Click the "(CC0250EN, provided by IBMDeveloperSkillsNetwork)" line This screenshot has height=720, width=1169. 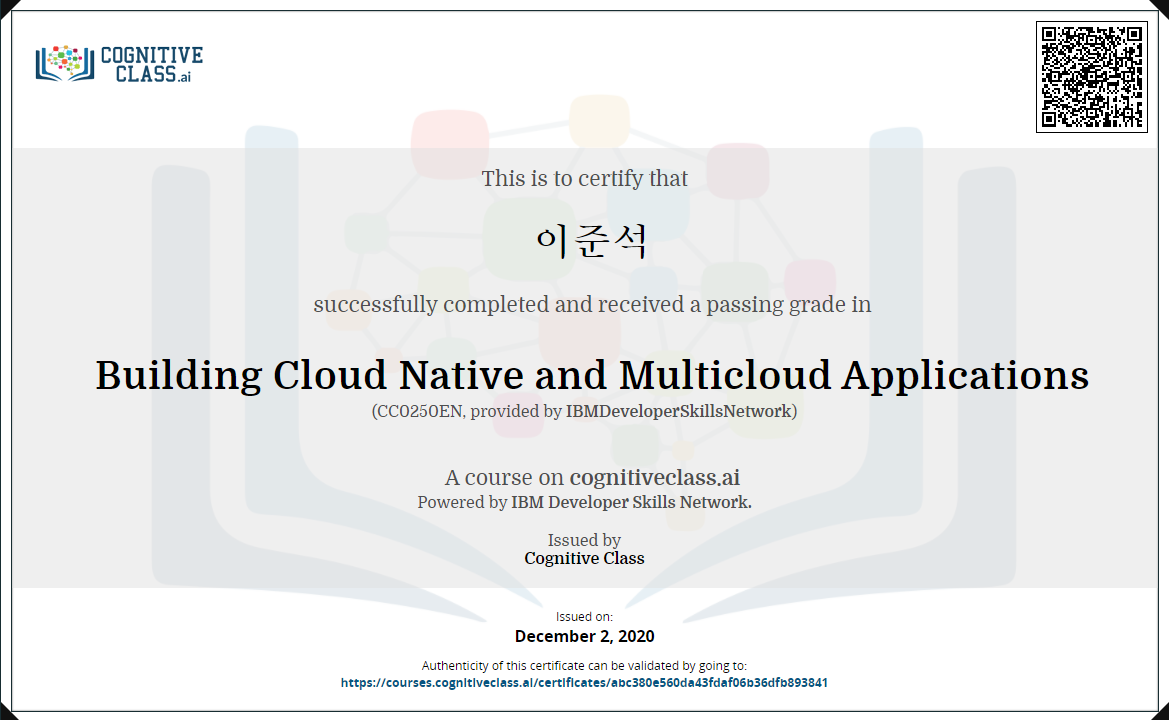pyautogui.click(x=584, y=411)
